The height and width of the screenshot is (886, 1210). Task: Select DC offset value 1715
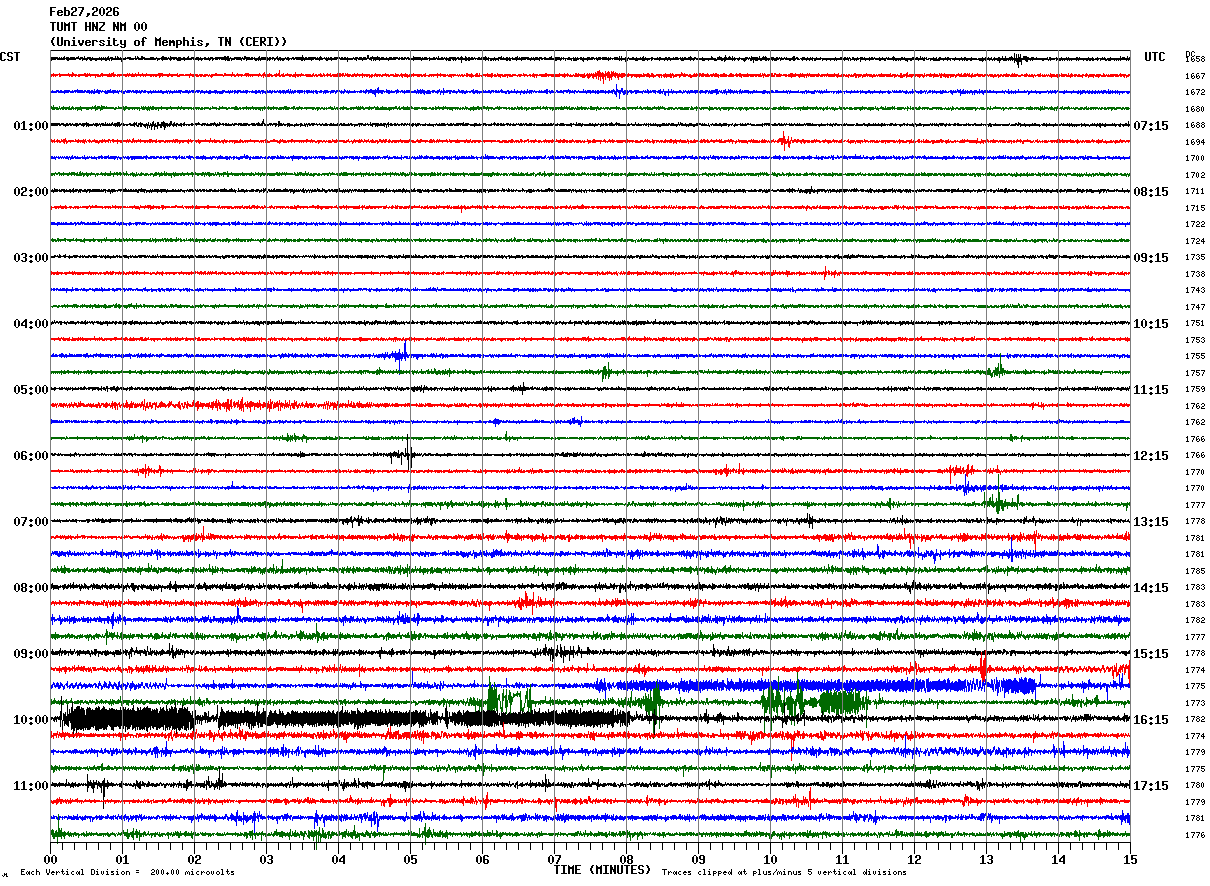click(x=1195, y=208)
